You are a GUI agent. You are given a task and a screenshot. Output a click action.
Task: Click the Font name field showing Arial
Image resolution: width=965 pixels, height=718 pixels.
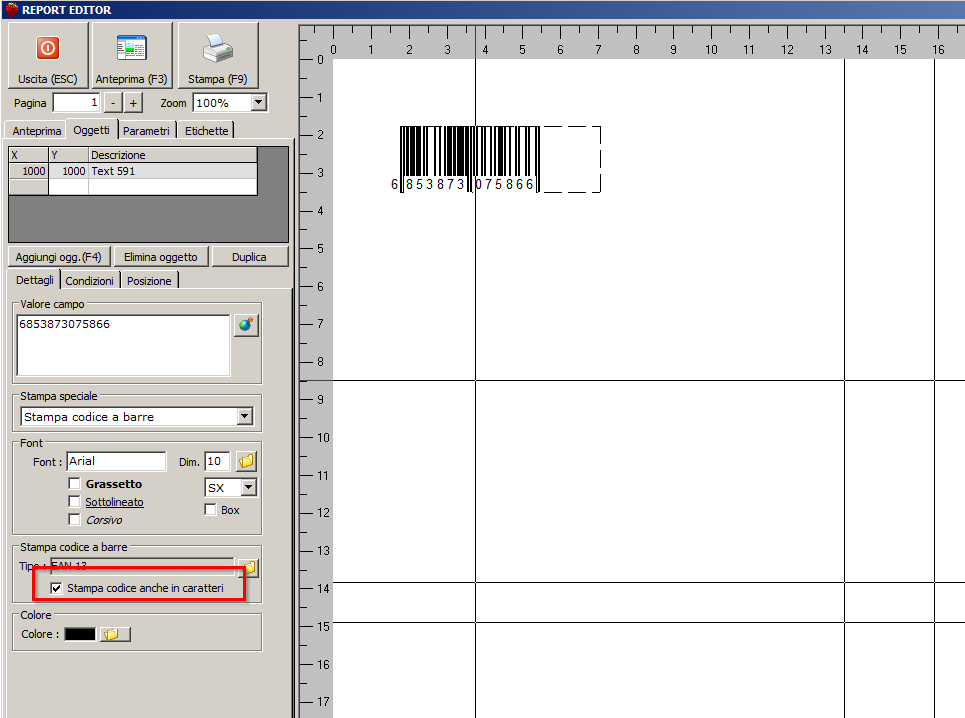[x=116, y=461]
